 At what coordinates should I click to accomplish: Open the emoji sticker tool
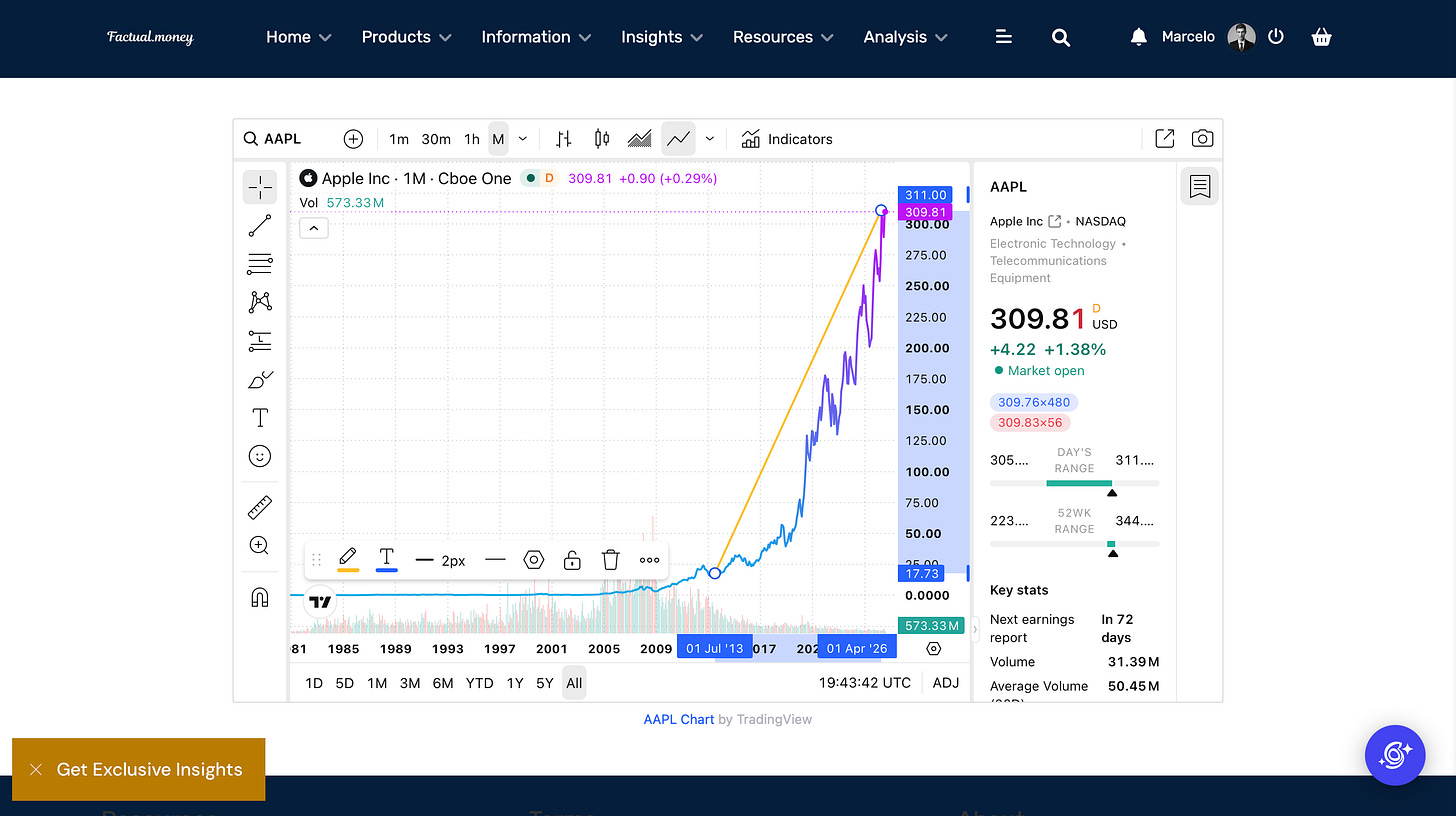point(260,456)
